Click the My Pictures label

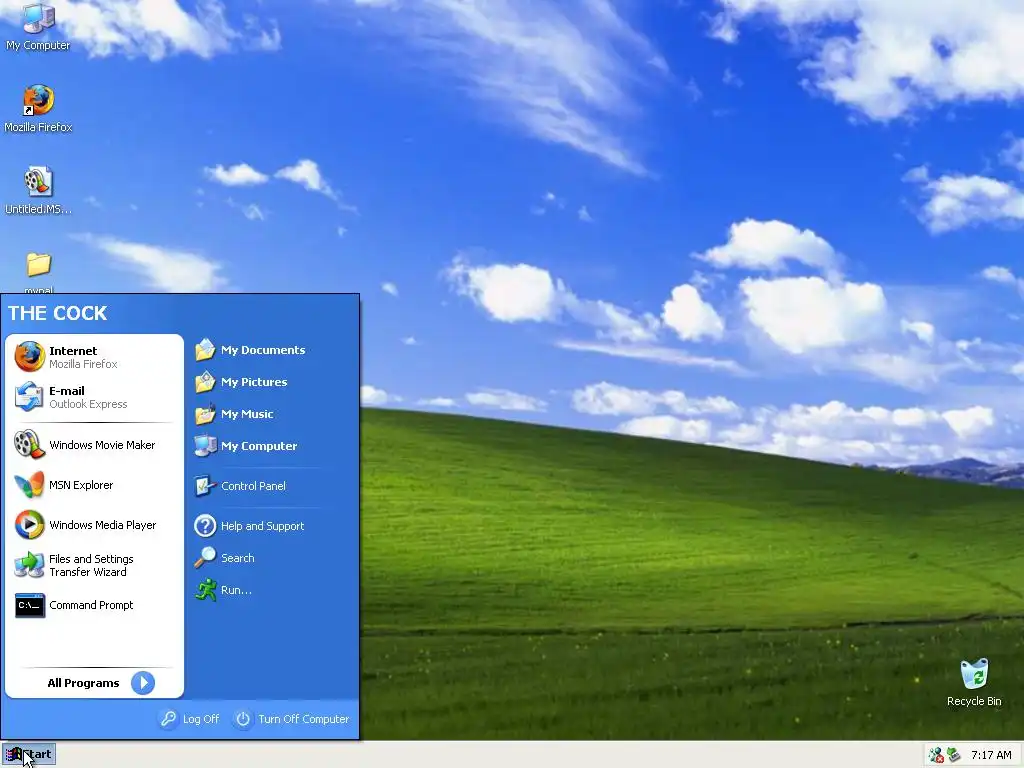pyautogui.click(x=254, y=382)
